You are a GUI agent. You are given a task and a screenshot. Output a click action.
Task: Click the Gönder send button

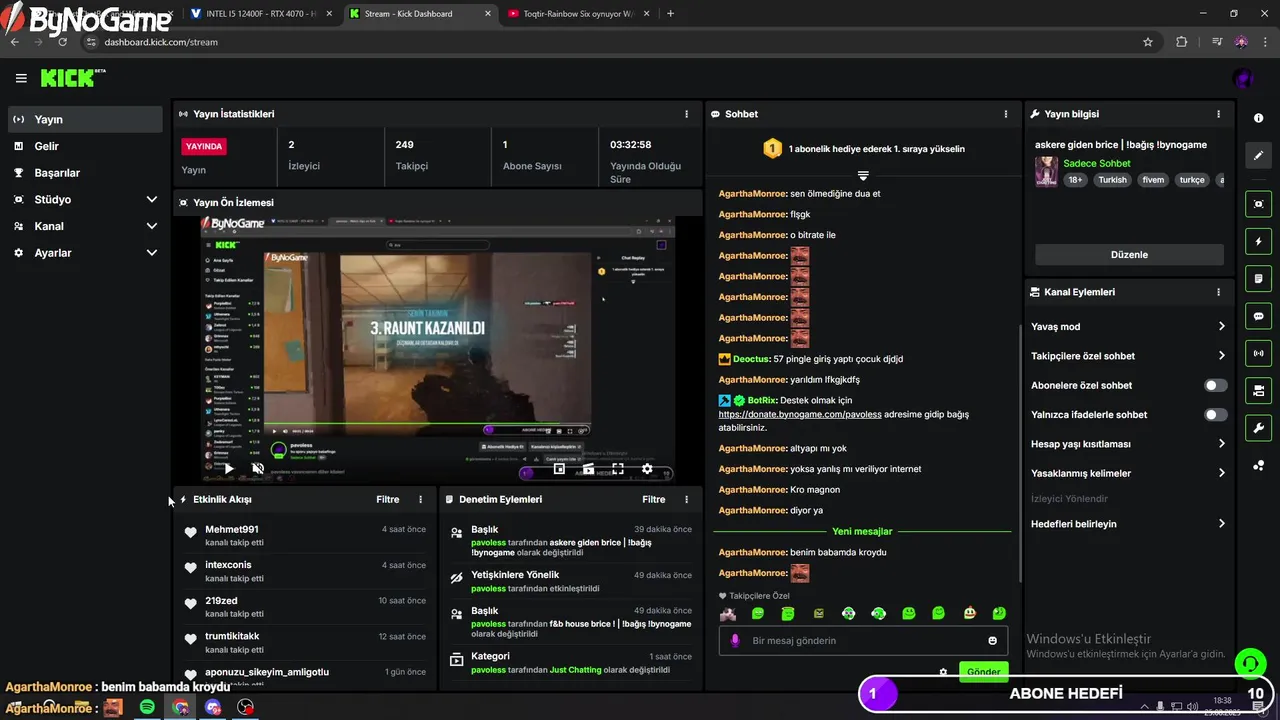(982, 672)
